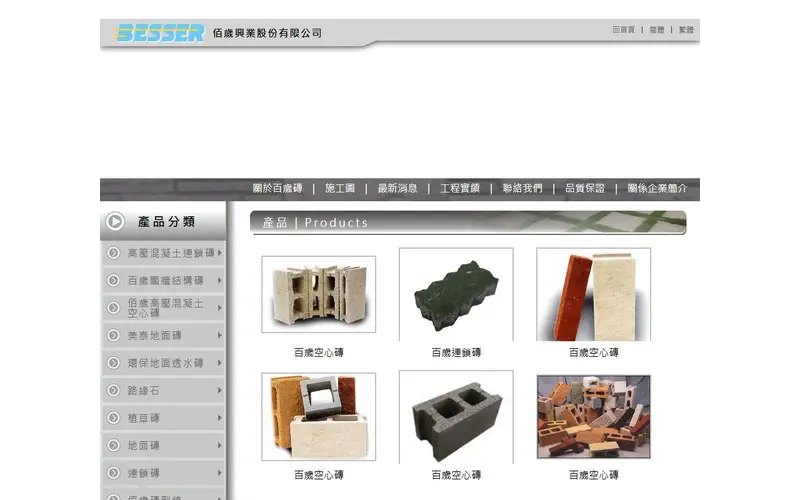Open the grey two-hole hollow block thumbnail
Image resolution: width=800 pixels, height=500 pixels.
[456, 417]
